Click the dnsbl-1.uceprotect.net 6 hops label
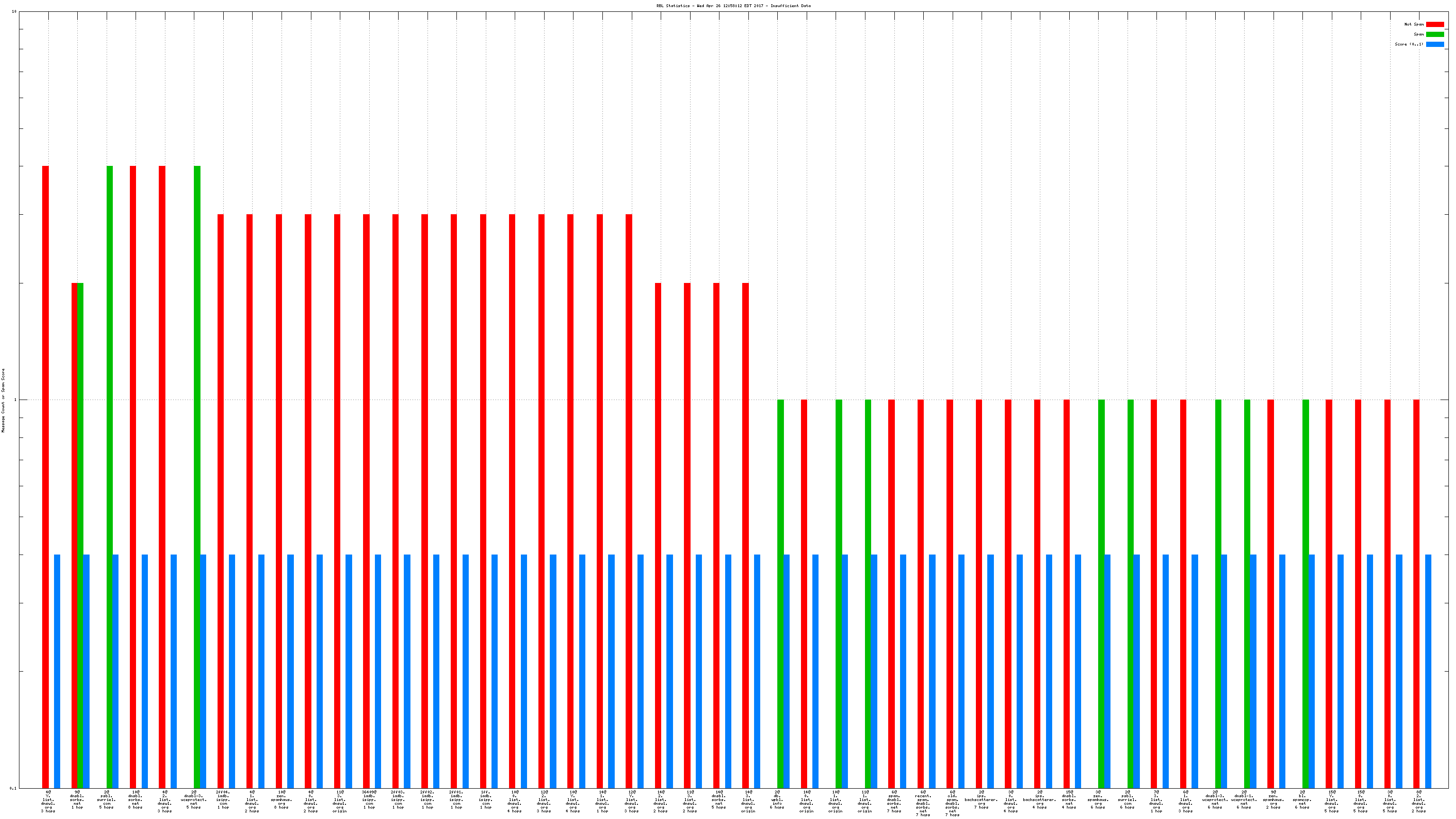Viewport: 1456px width, 819px height. tap(1244, 800)
